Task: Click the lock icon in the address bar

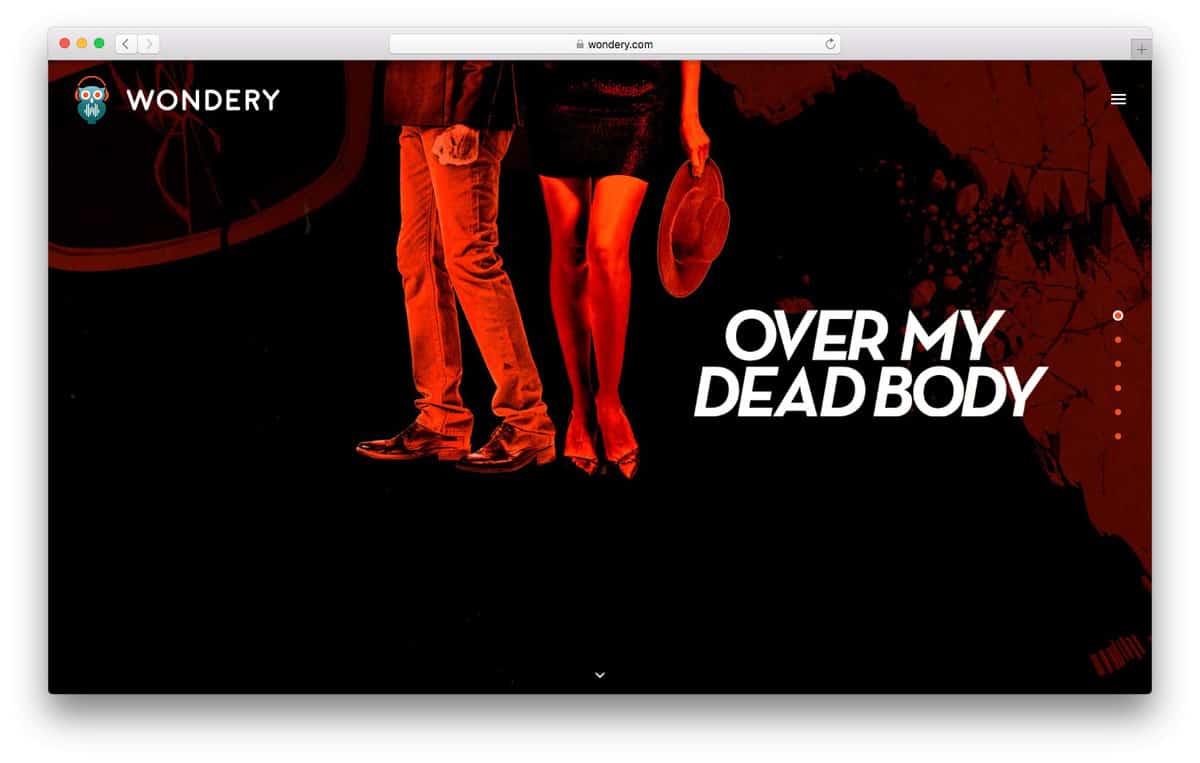Action: pos(580,44)
